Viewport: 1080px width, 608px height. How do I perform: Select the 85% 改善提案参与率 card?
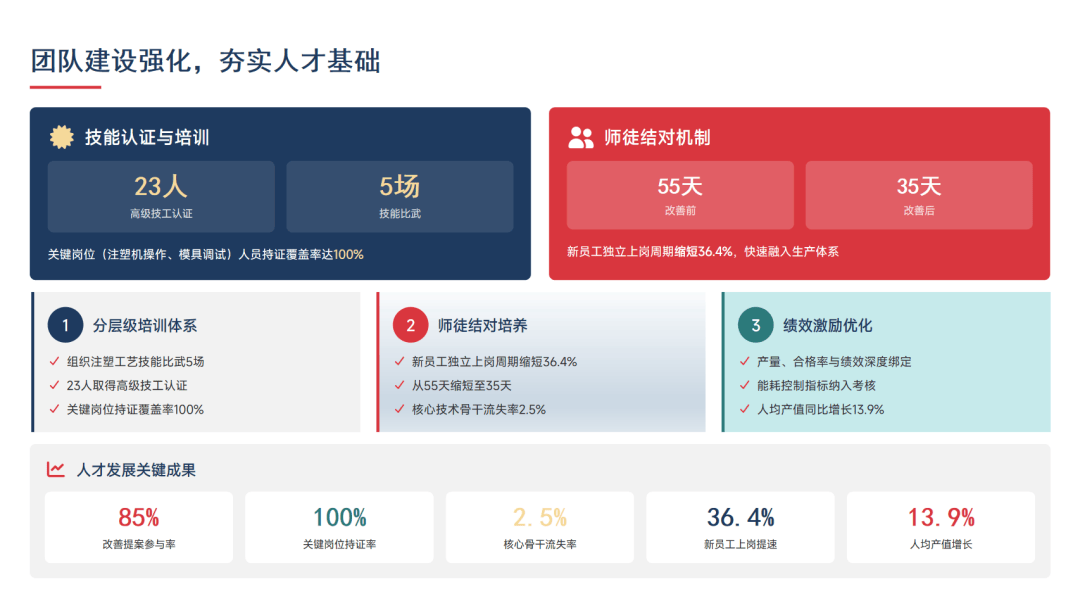click(x=139, y=528)
